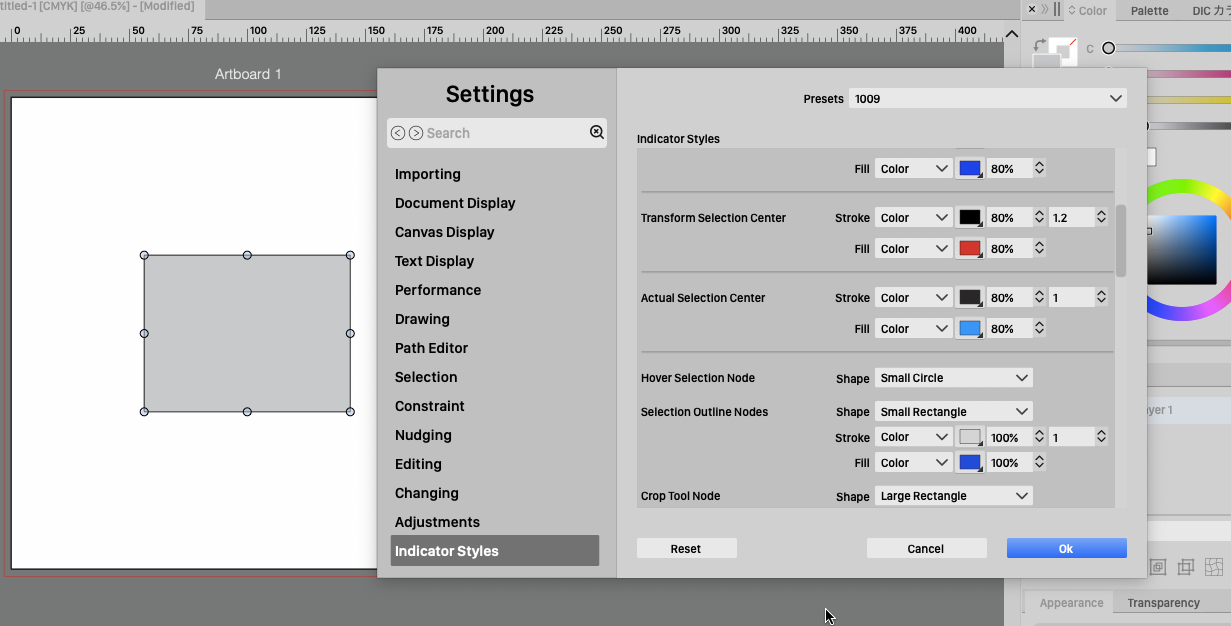Click the swap fill and stroke icon
The image size is (1231, 626).
[x=1040, y=45]
